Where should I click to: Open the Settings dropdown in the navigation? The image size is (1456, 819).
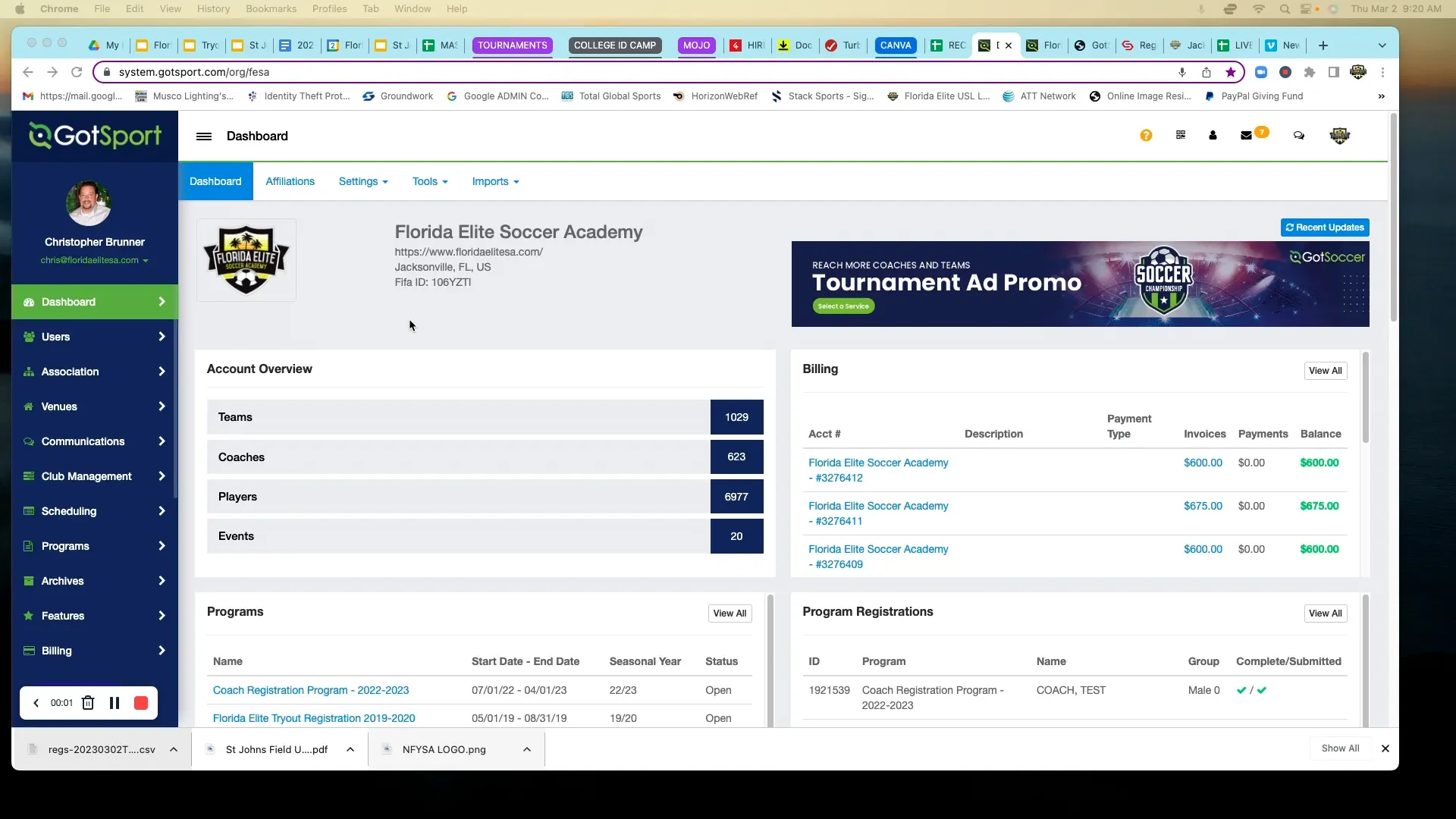[362, 181]
